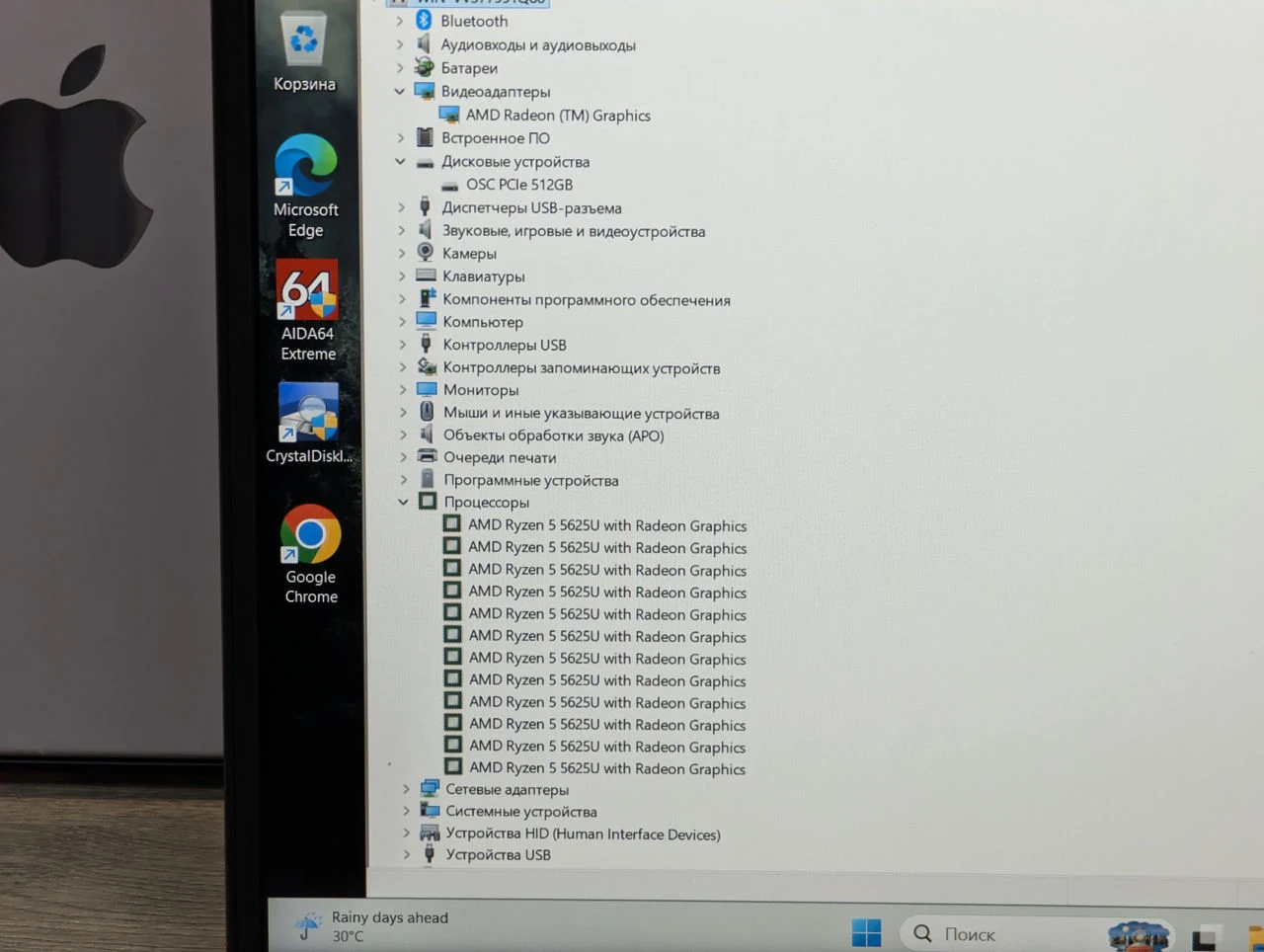Select the last AMD Ryzen 5 5625U entry
The height and width of the screenshot is (952, 1264).
click(607, 767)
